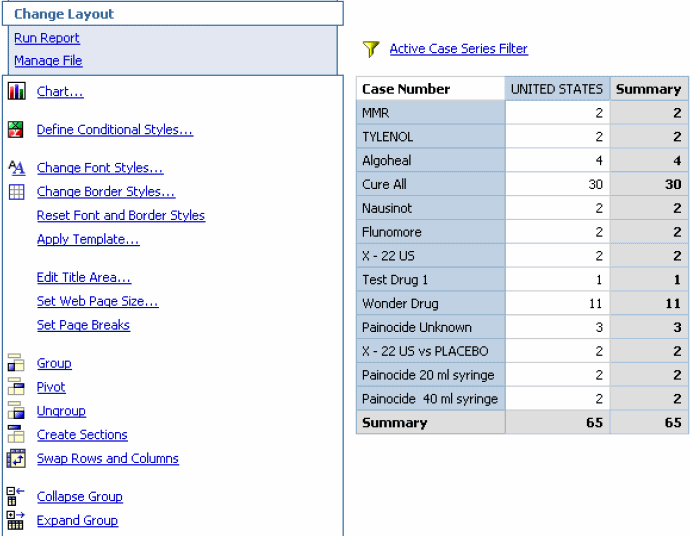Click Reset Font and Border Styles
The image size is (690, 536).
[x=121, y=215]
